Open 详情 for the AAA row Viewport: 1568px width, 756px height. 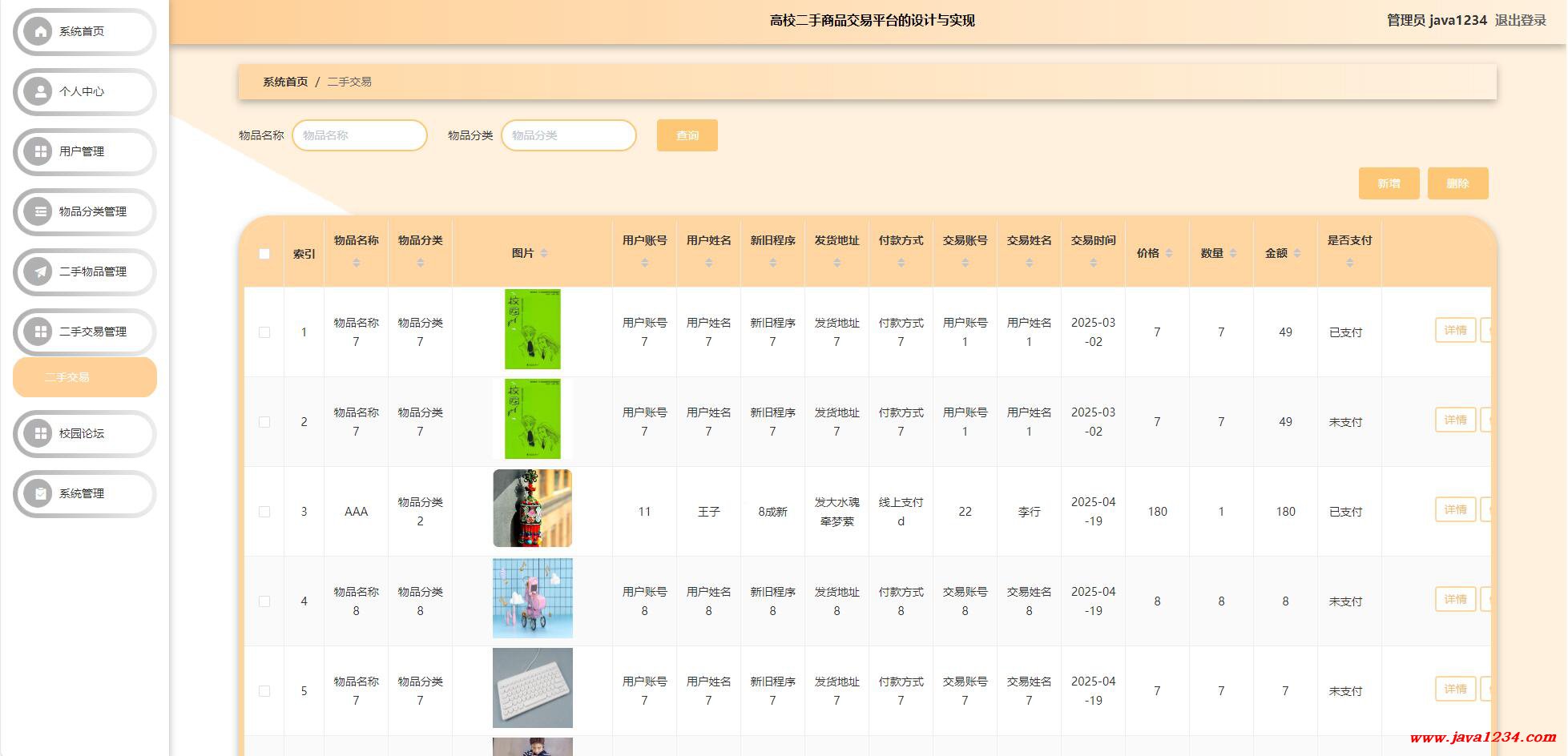pyautogui.click(x=1456, y=509)
